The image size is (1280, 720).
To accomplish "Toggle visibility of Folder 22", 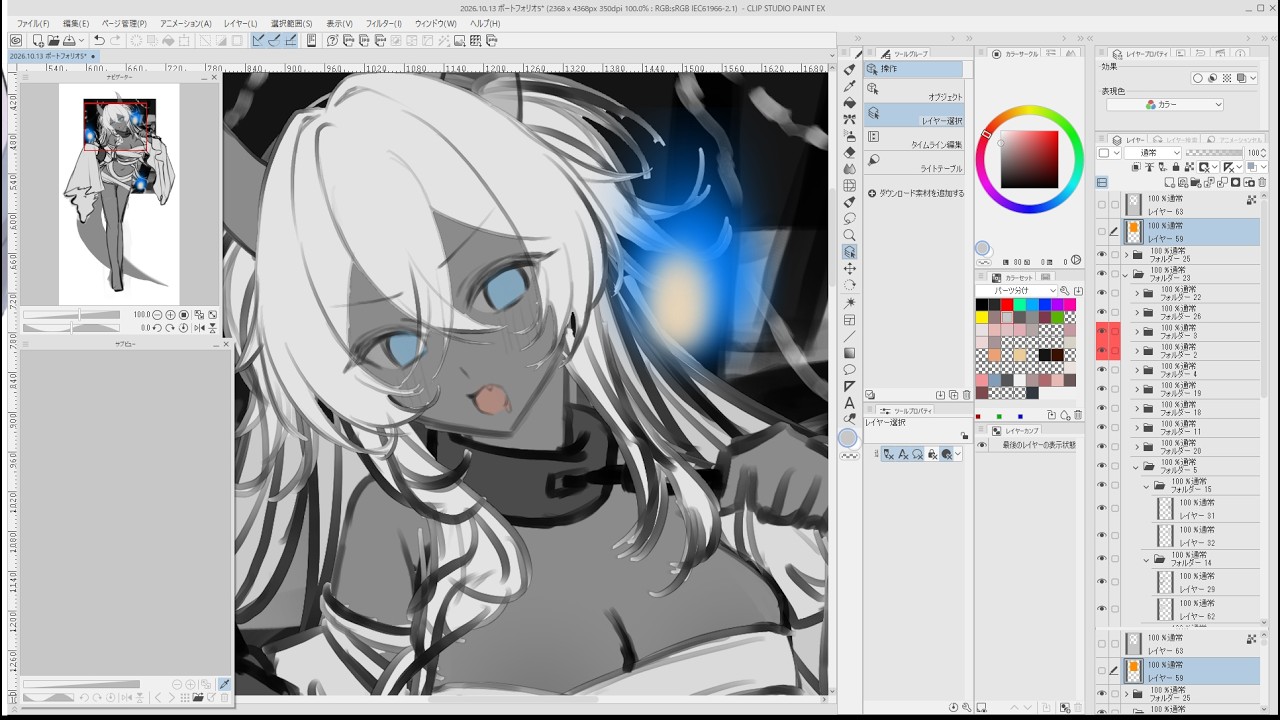I will pyautogui.click(x=1102, y=294).
